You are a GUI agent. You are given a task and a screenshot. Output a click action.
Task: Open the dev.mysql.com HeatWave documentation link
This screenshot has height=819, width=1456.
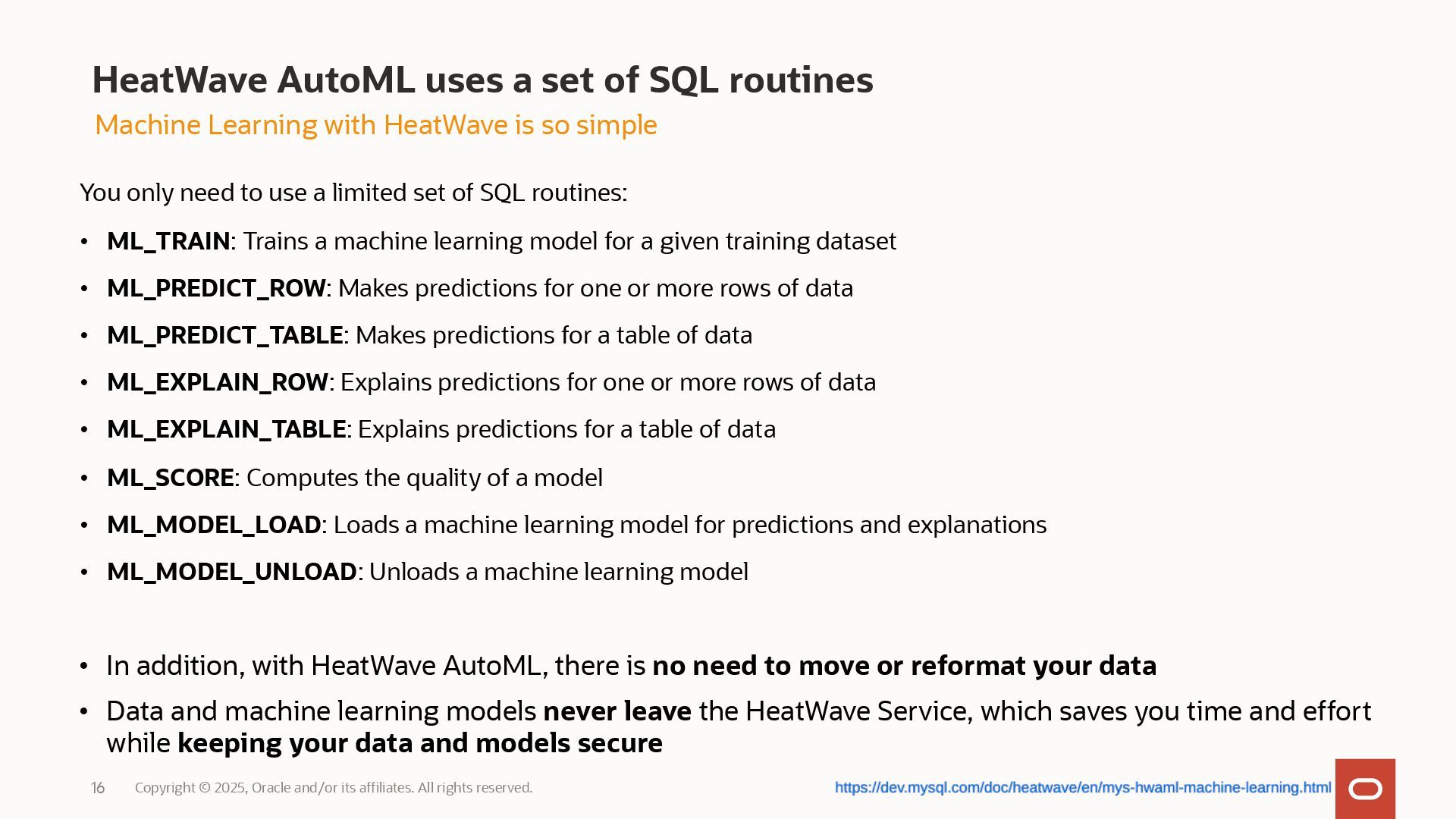tap(1082, 788)
